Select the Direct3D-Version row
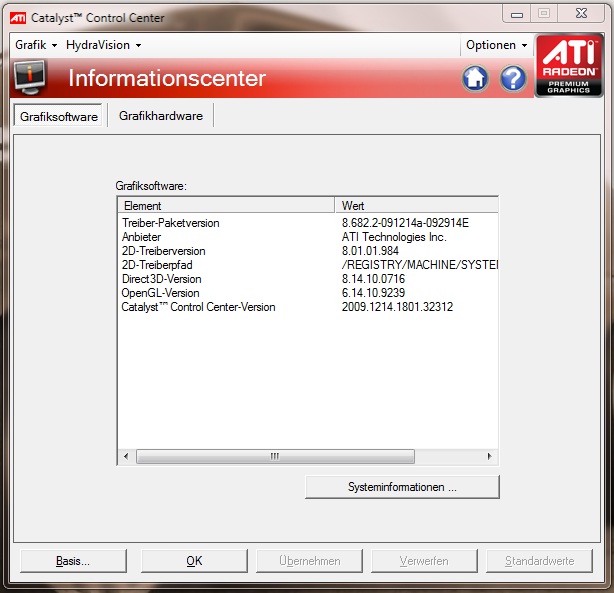Viewport: 614px width, 593px height. tap(308, 279)
